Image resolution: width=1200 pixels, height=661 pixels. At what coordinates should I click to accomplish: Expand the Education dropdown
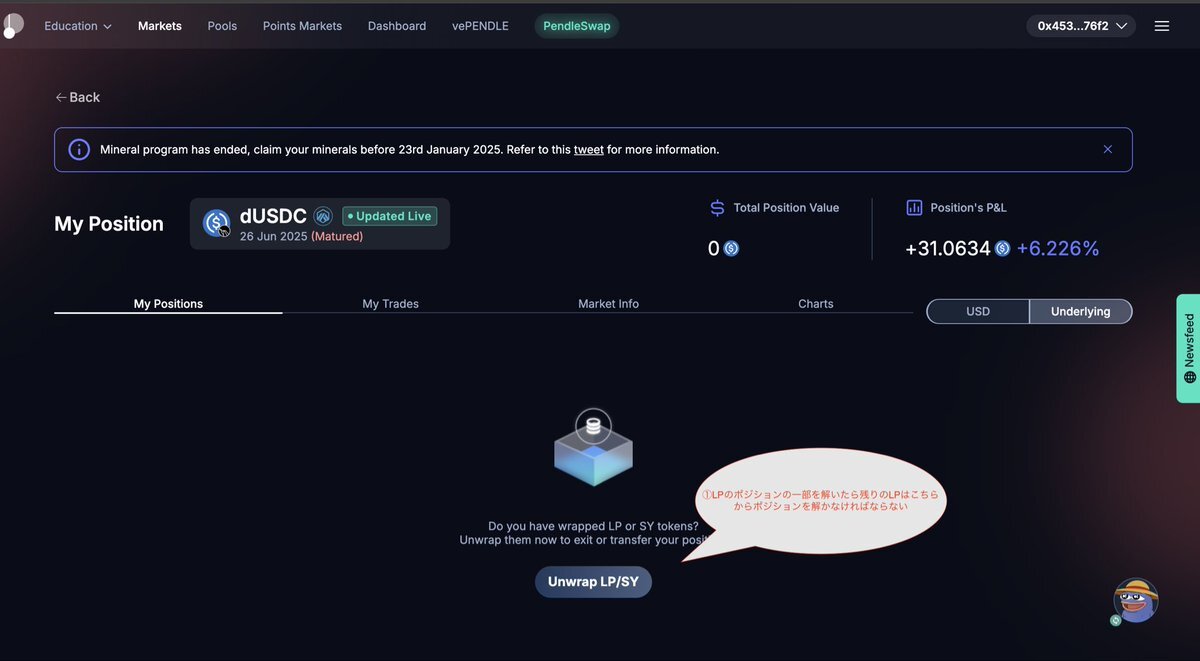pyautogui.click(x=78, y=26)
